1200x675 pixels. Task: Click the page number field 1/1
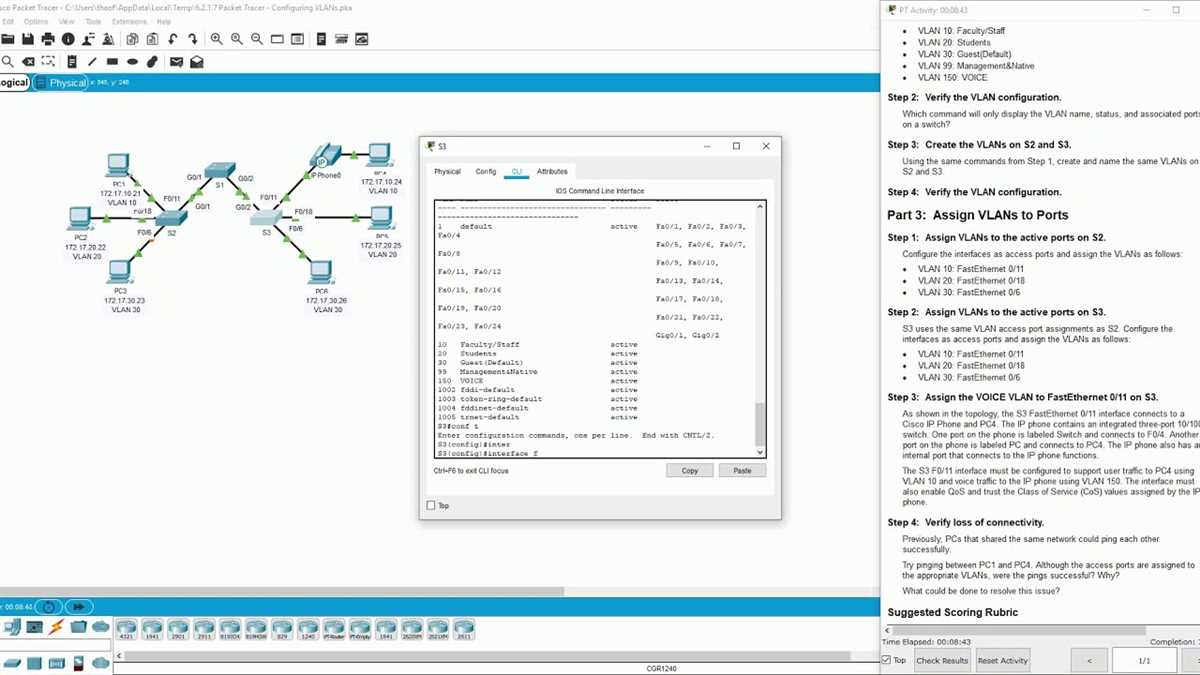(x=1145, y=660)
